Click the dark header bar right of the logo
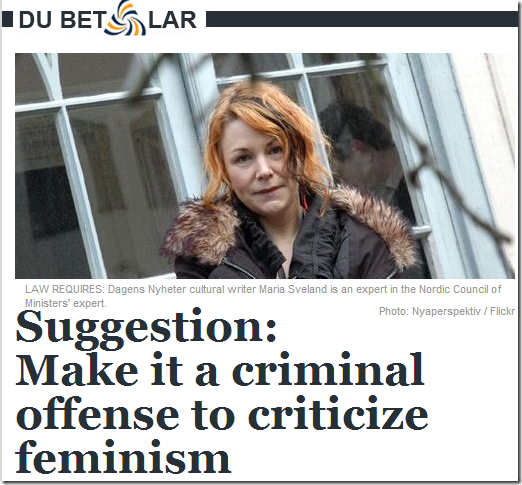Screen dimensions: 522x485 tap(362, 19)
